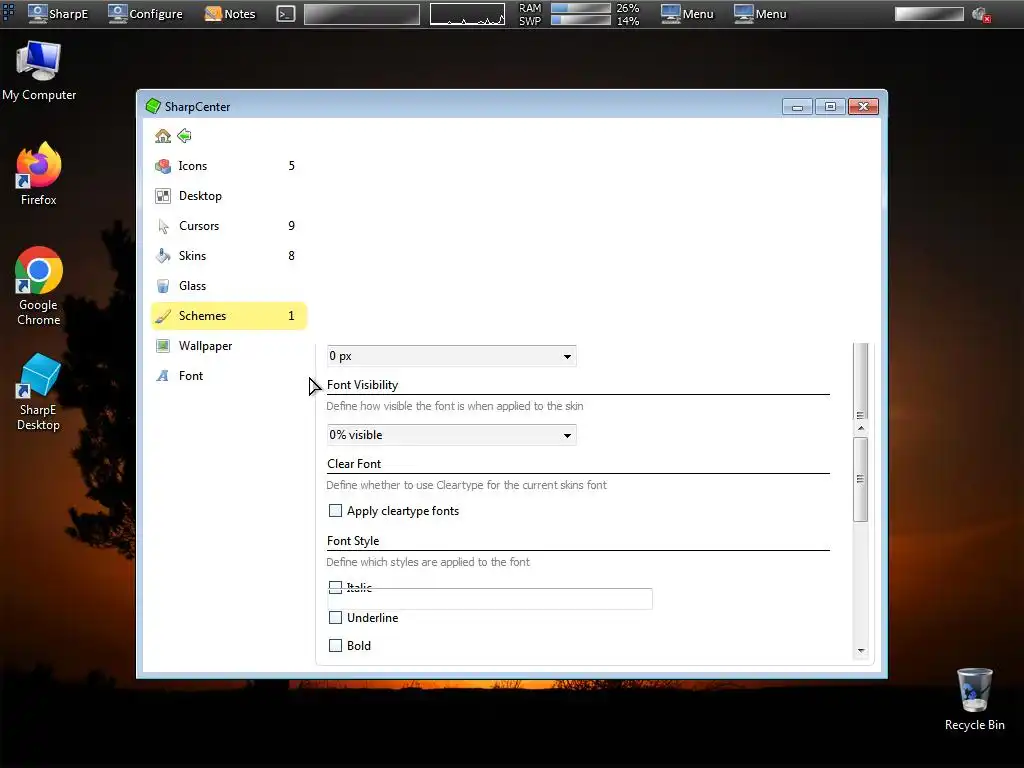Click the grid dots icon at bar's left edge
1024x768 pixels.
click(8, 12)
